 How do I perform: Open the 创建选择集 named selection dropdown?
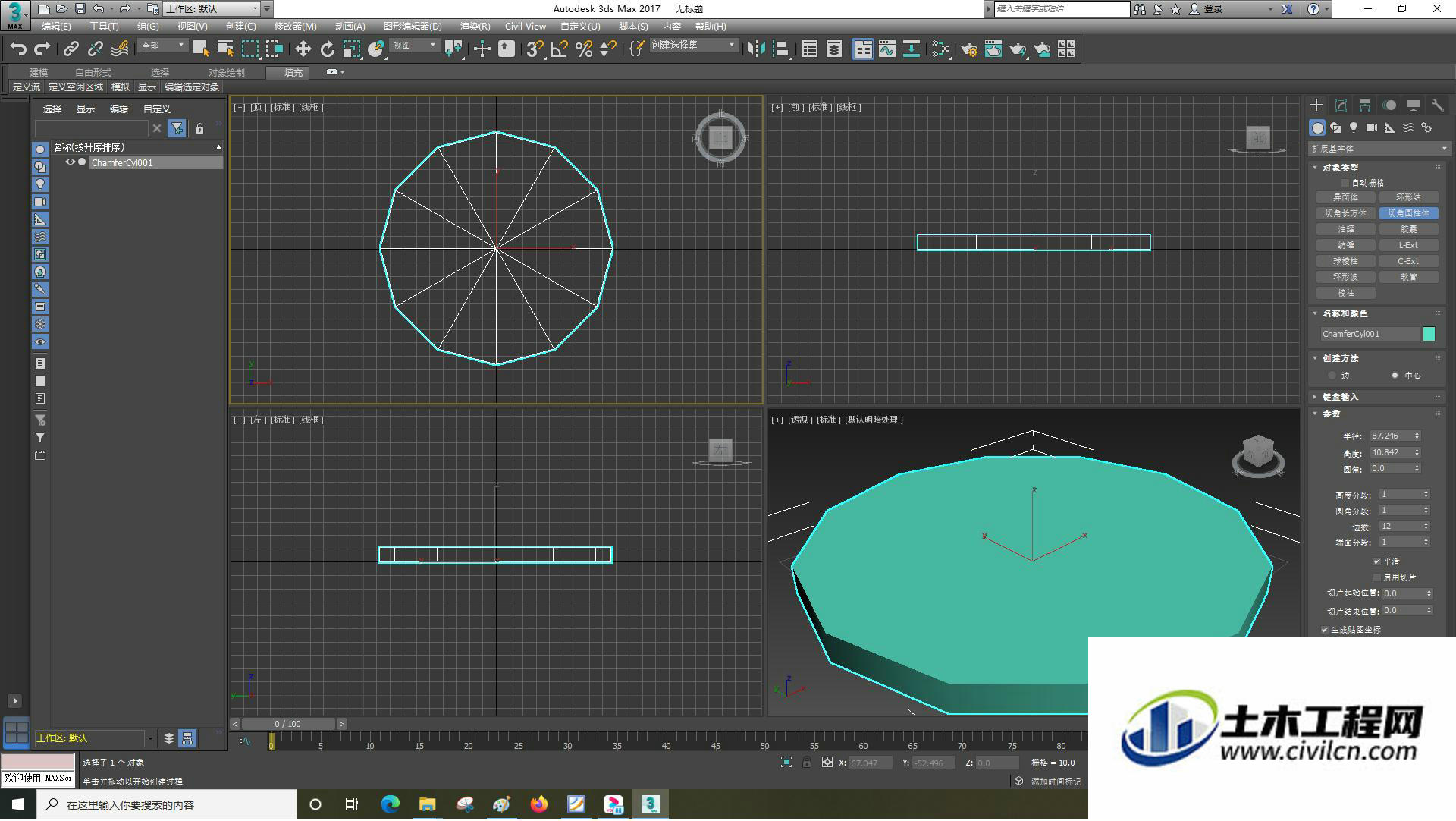[x=693, y=46]
